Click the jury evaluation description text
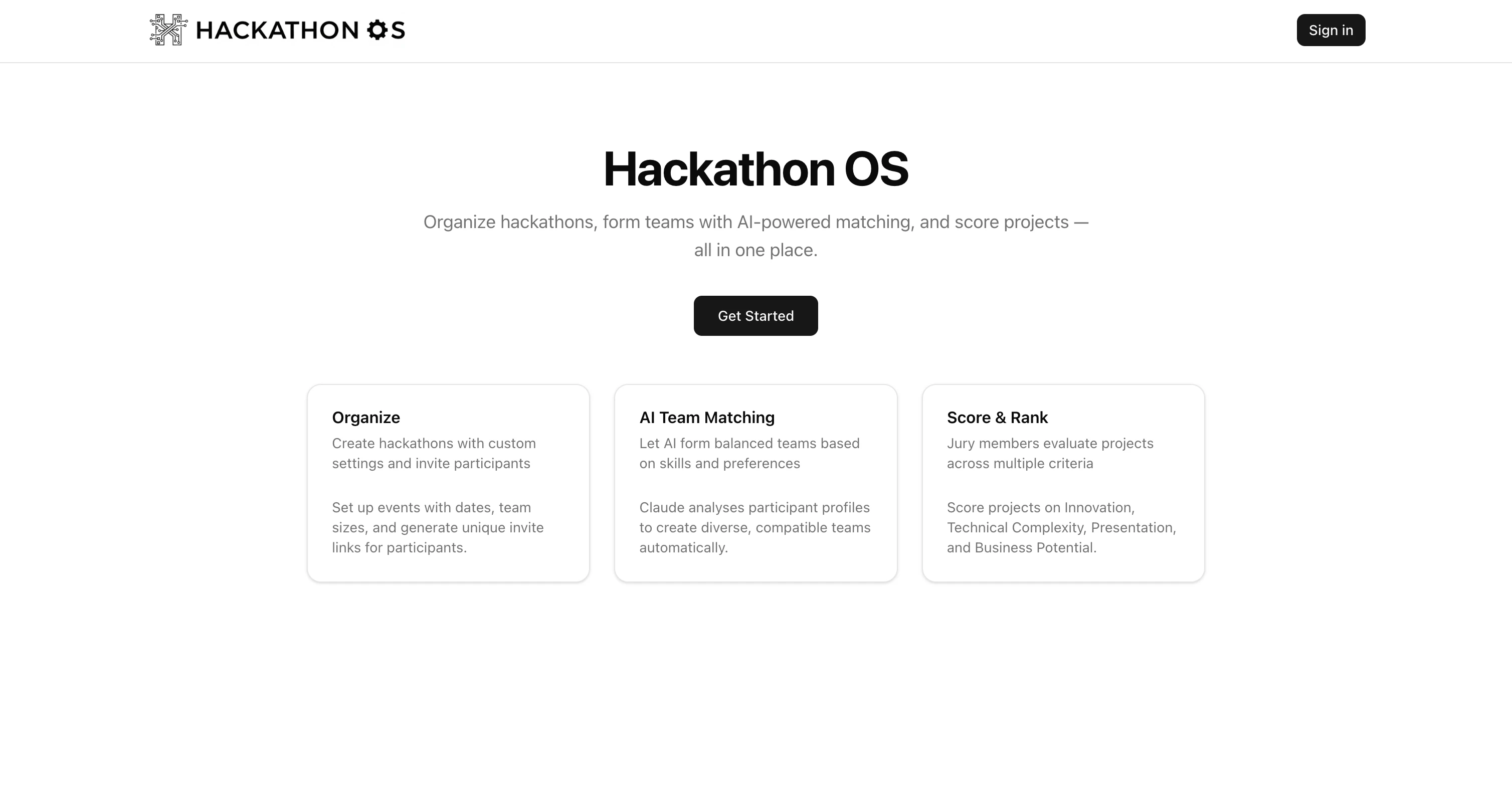Screen dimensions: 1512x795 point(1050,453)
